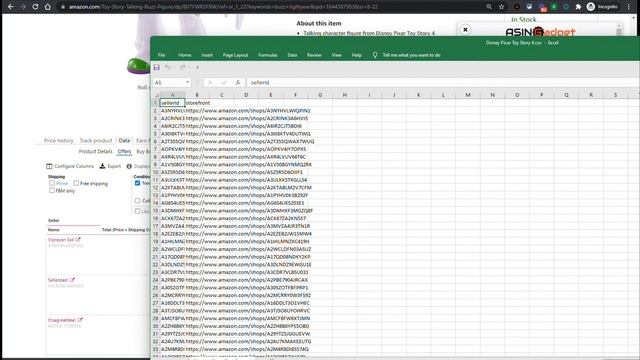Click the Chrome address bar URL
Viewport: 640px width, 360px height.
coord(223,7)
